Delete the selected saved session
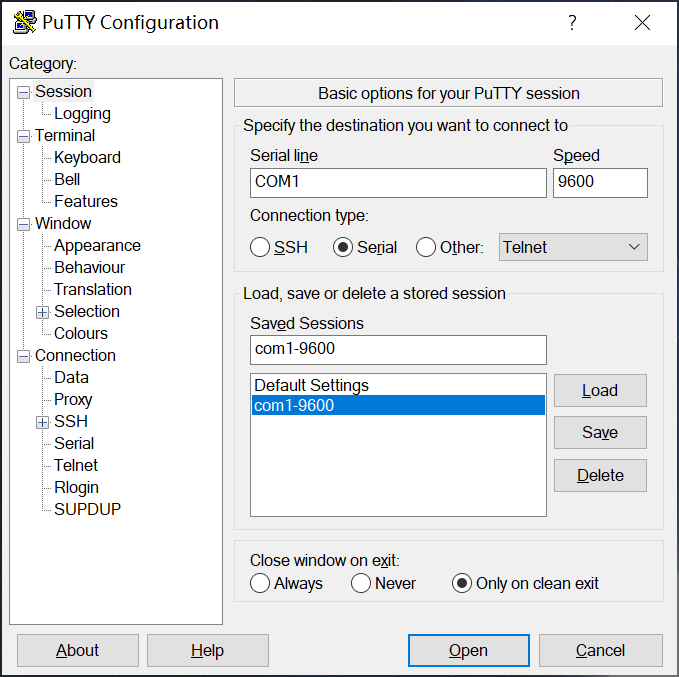 [600, 475]
